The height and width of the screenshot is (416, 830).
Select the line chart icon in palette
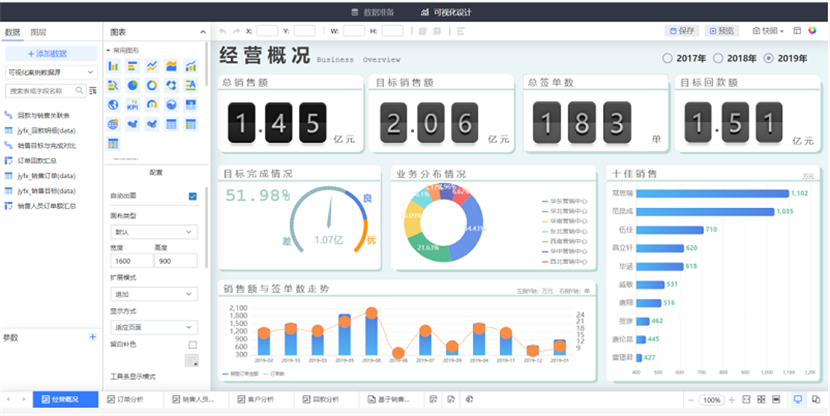point(152,66)
